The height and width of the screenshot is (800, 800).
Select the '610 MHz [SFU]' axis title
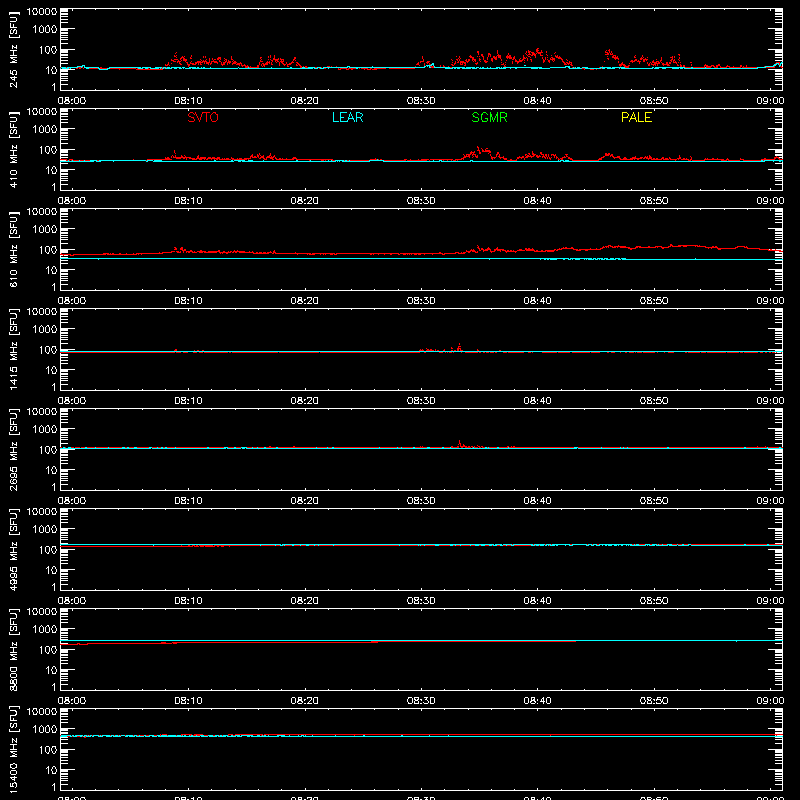click(13, 249)
